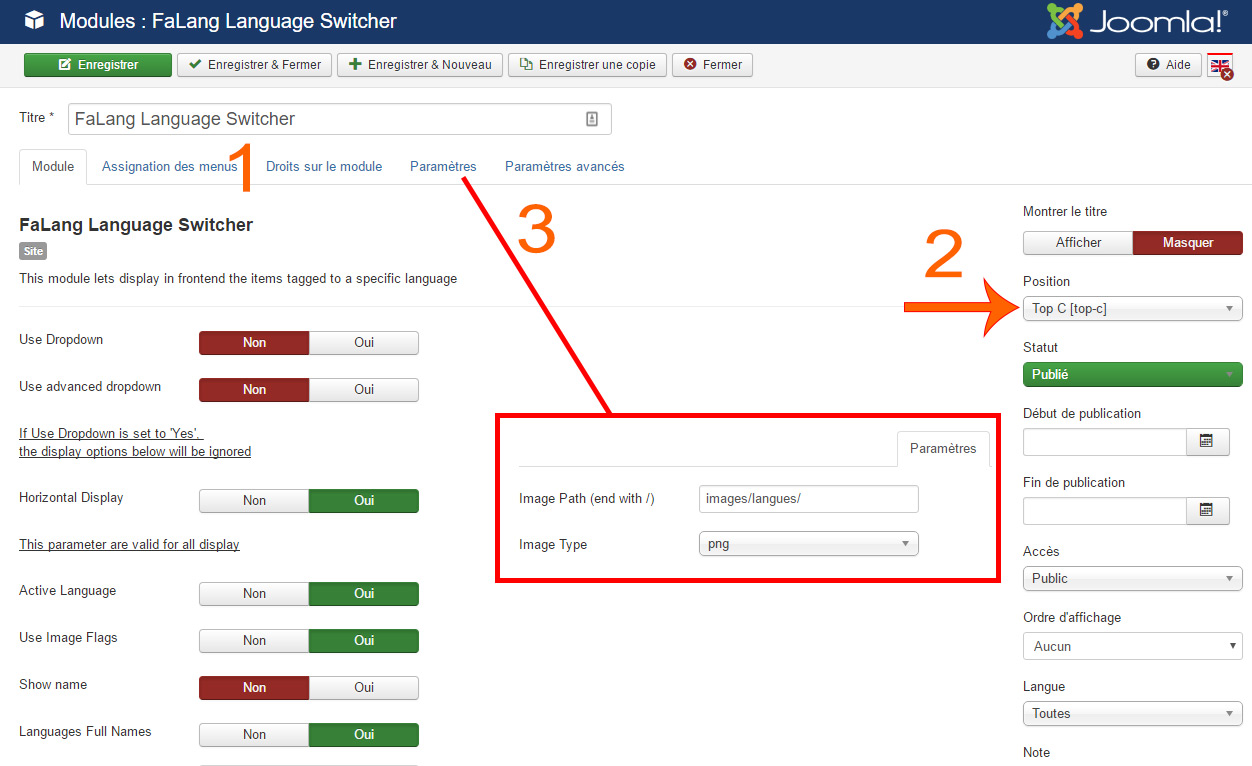Click the Joomla! logo
This screenshot has width=1252, height=766.
pos(1137,21)
